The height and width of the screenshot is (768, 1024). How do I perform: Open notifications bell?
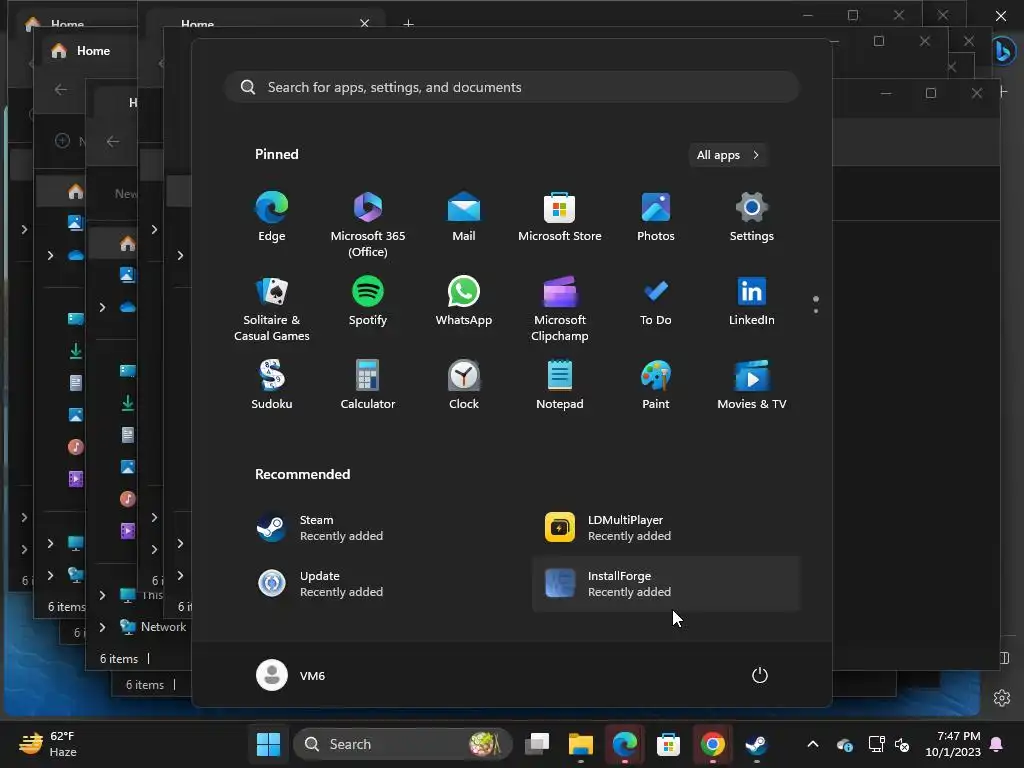point(997,744)
